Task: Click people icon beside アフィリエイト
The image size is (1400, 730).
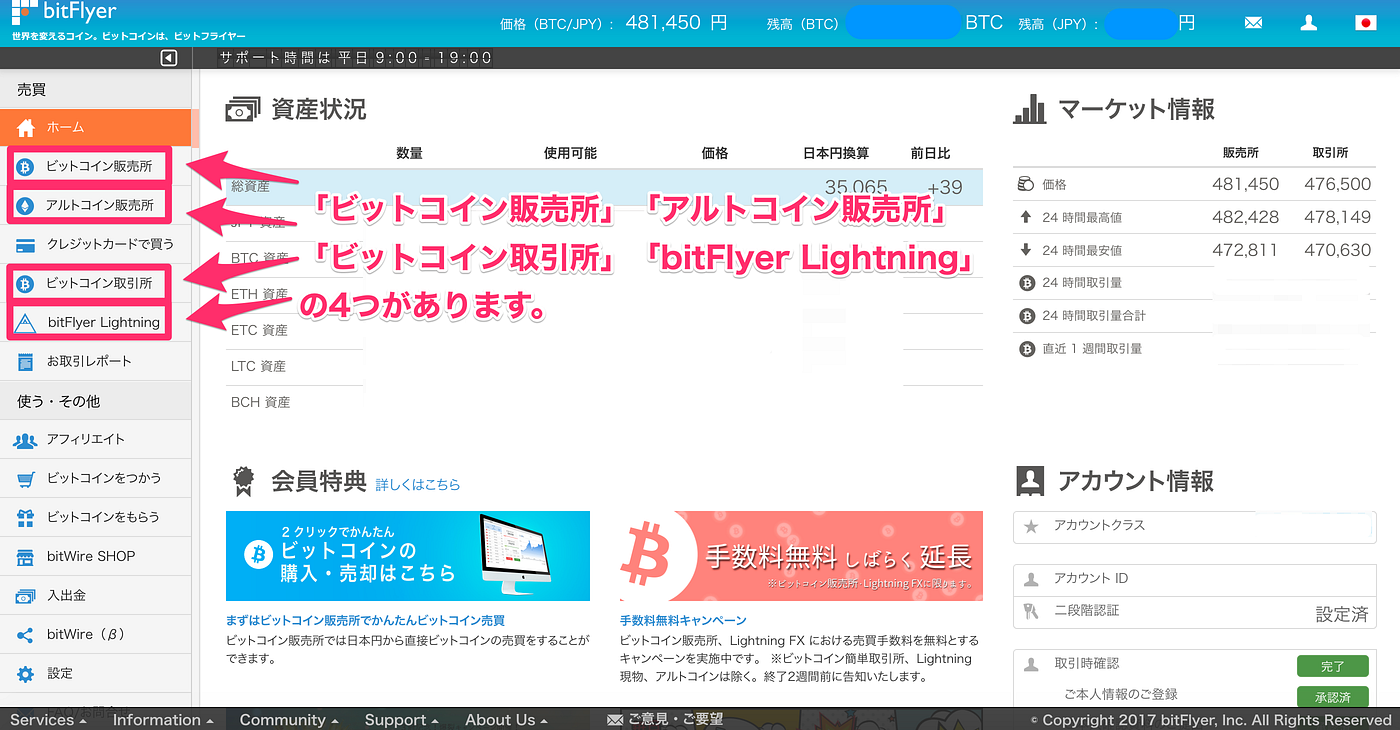Action: pyautogui.click(x=26, y=440)
